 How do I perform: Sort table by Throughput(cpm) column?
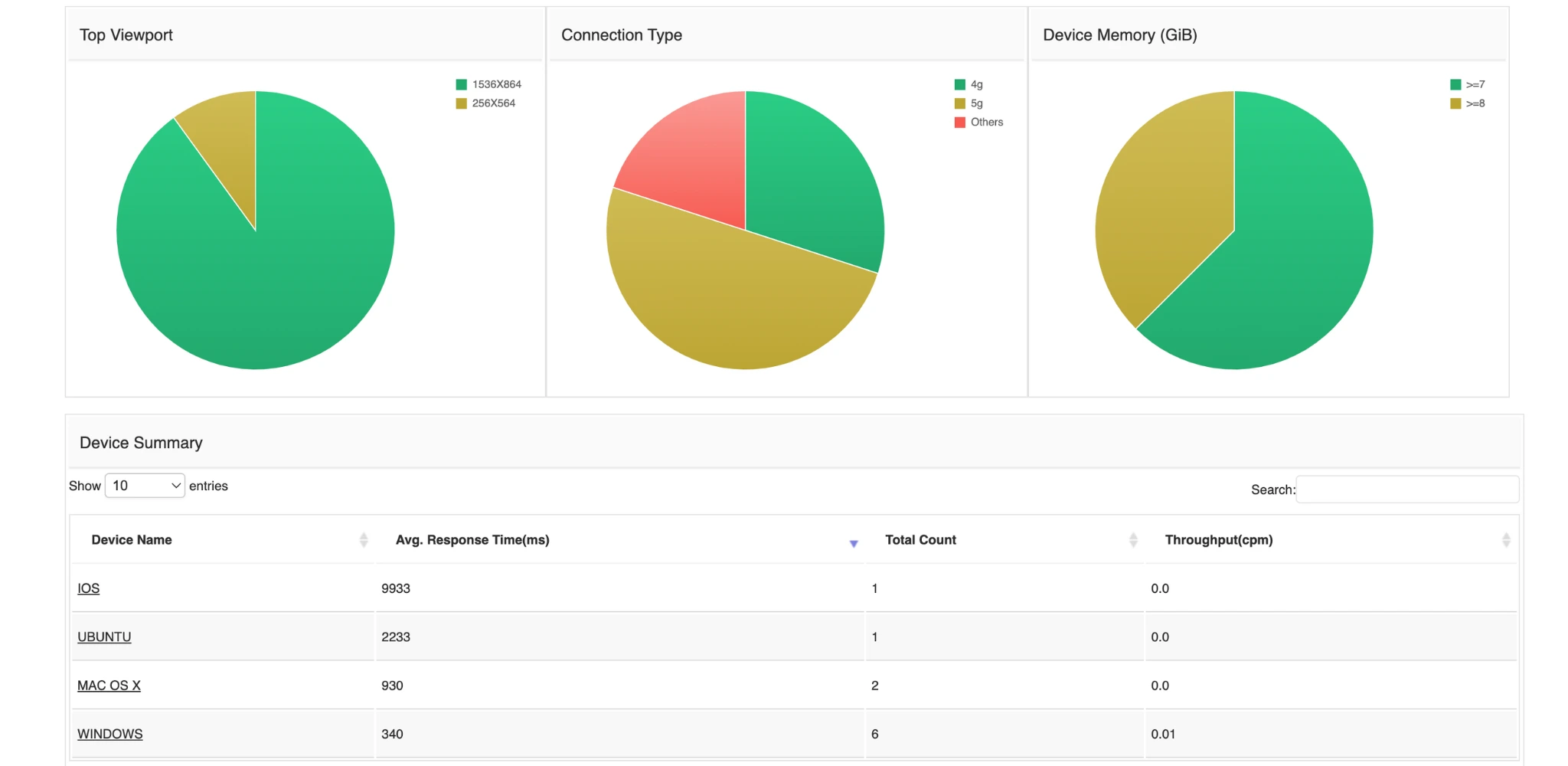coord(1218,540)
